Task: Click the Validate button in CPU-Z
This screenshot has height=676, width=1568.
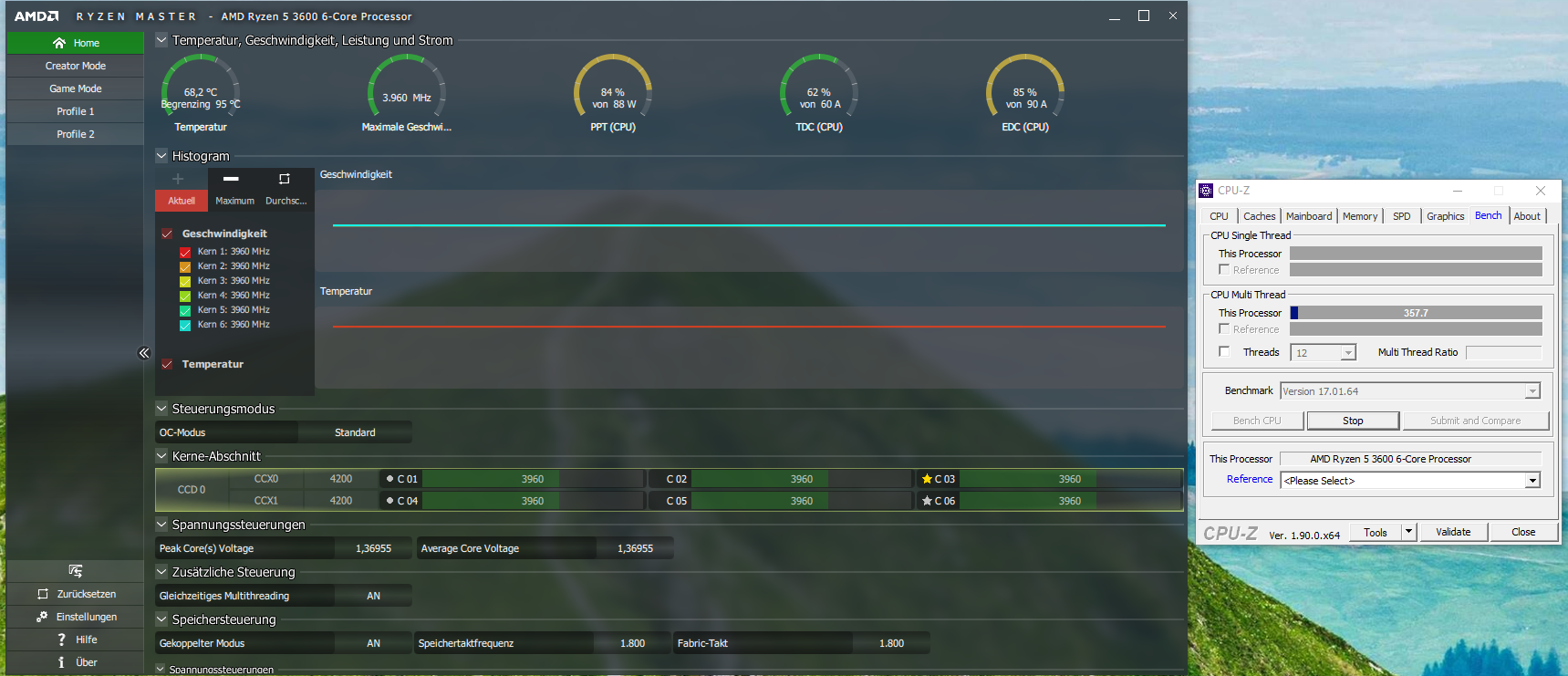Action: pyautogui.click(x=1453, y=532)
